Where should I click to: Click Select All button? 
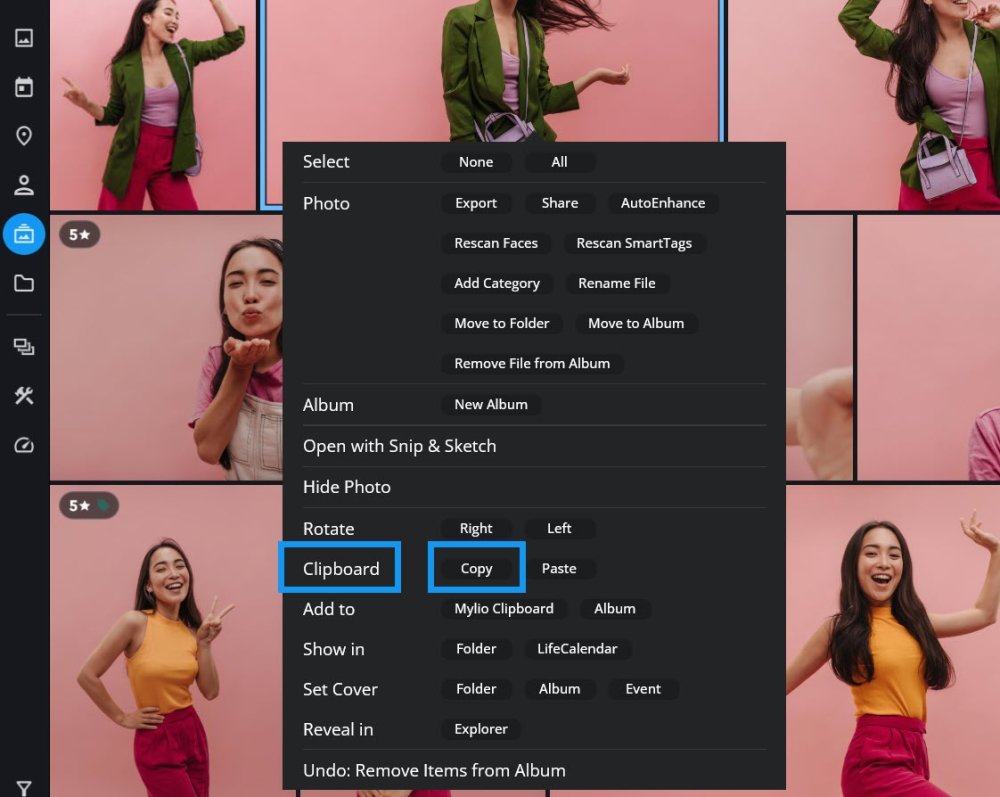click(559, 162)
